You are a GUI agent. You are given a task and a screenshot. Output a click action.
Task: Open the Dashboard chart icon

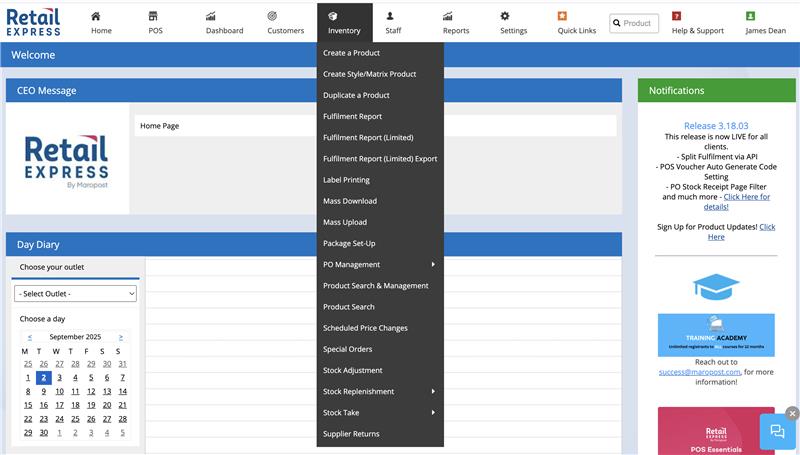click(210, 16)
